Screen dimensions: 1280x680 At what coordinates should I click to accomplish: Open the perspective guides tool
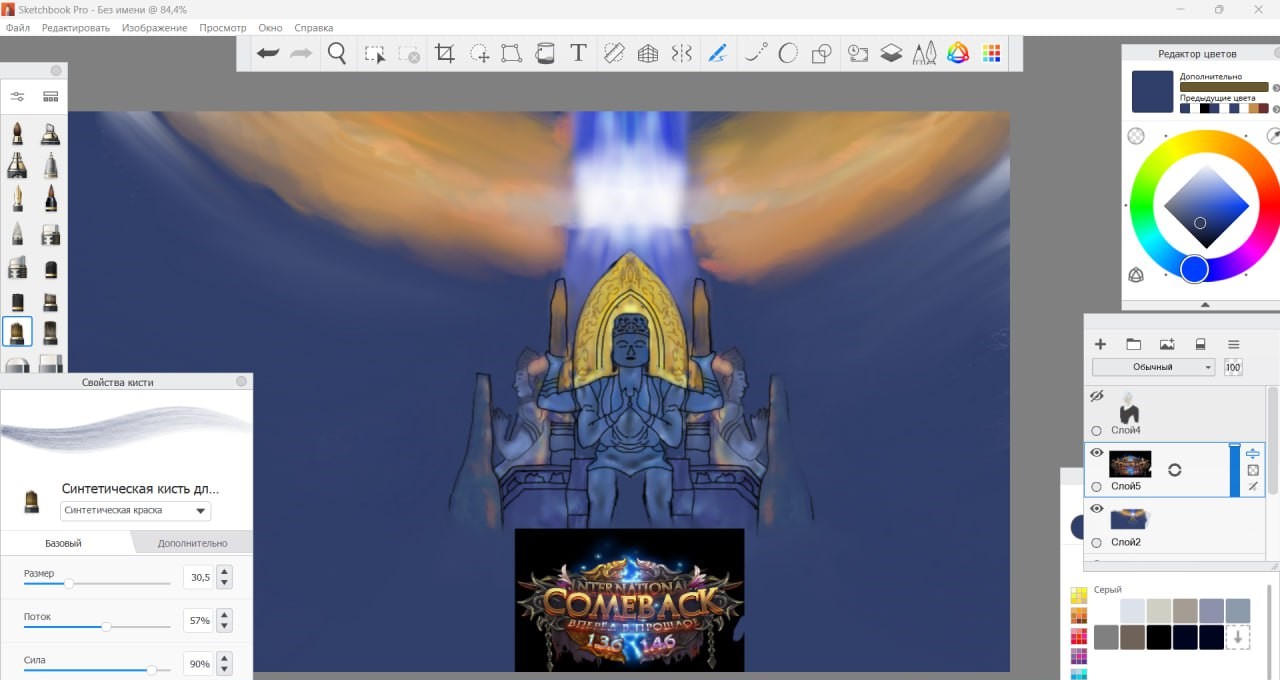(648, 54)
